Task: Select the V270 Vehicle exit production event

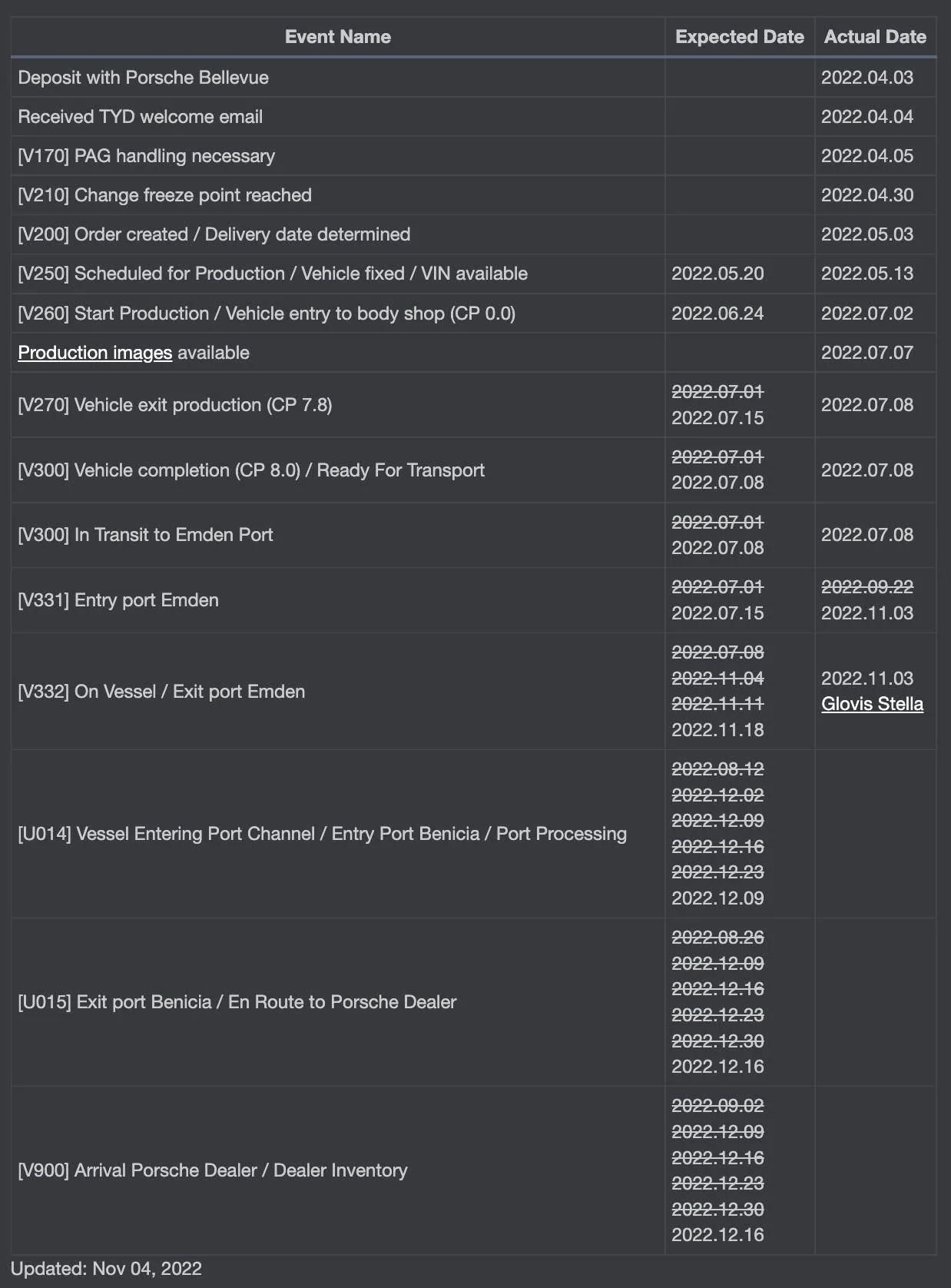Action: click(x=174, y=405)
